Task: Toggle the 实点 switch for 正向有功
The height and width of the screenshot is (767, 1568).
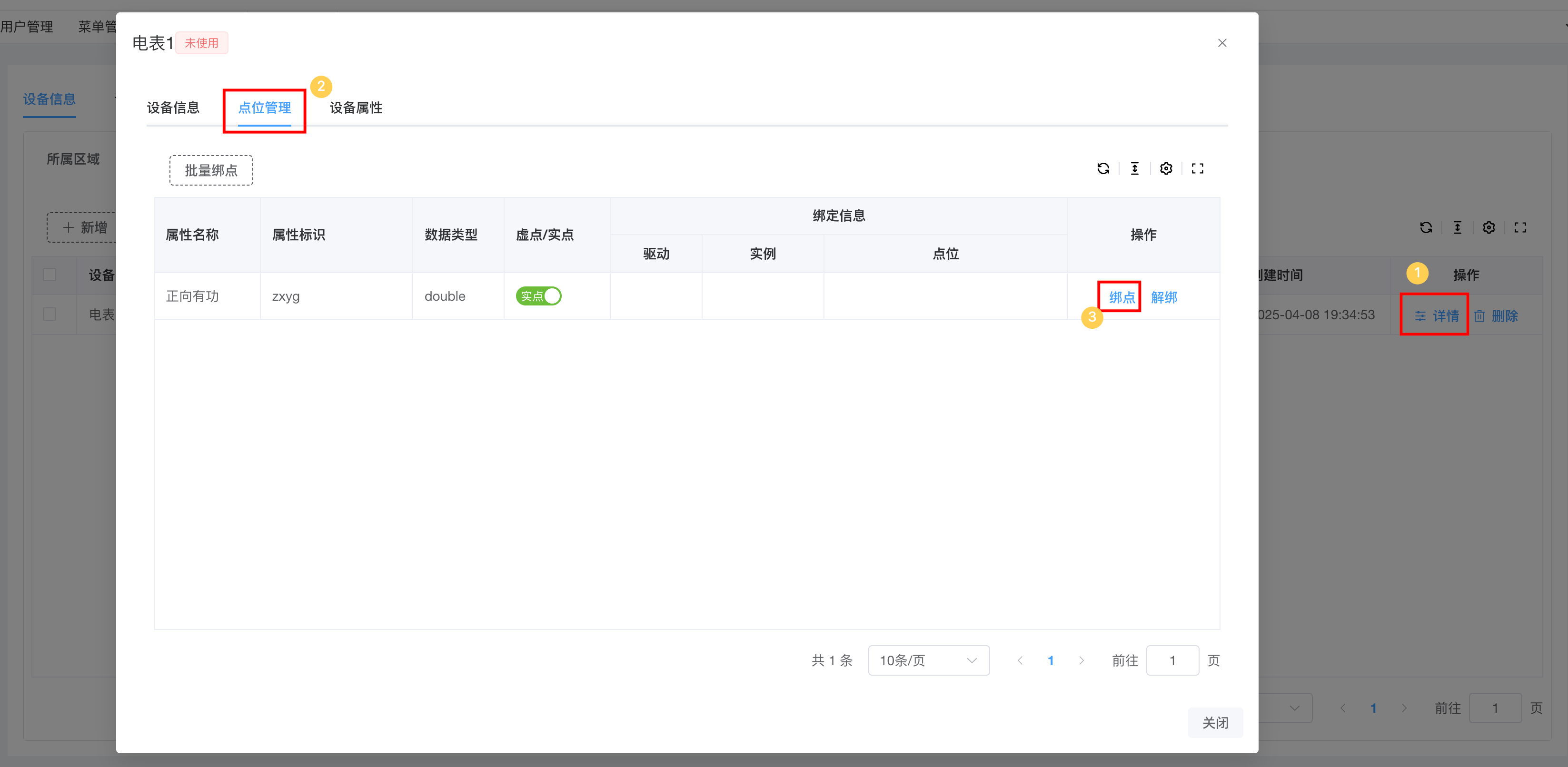Action: pyautogui.click(x=538, y=296)
